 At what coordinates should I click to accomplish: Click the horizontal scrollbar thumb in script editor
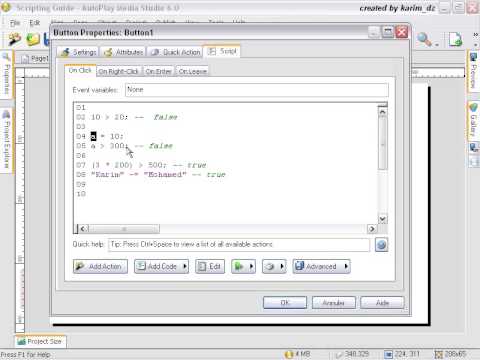(x=124, y=229)
